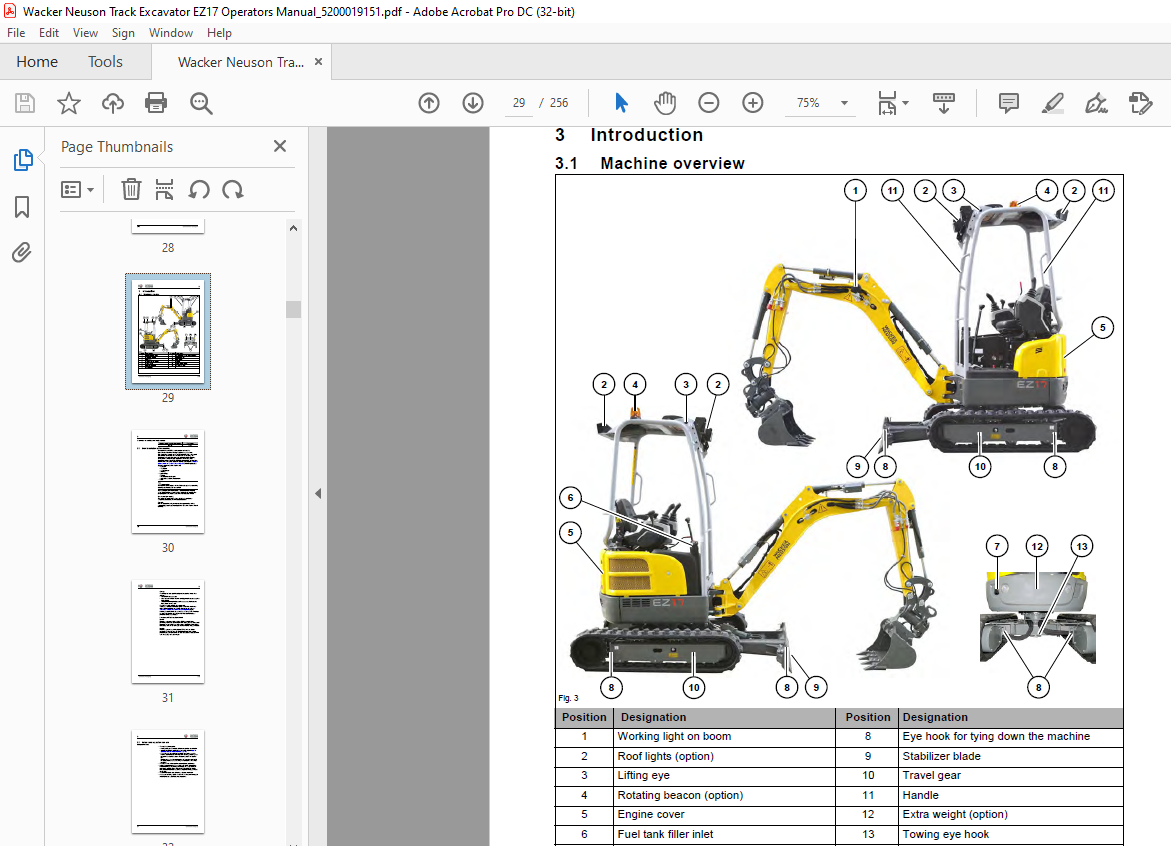Open the Find text search tool
The height and width of the screenshot is (846, 1171).
[x=201, y=103]
